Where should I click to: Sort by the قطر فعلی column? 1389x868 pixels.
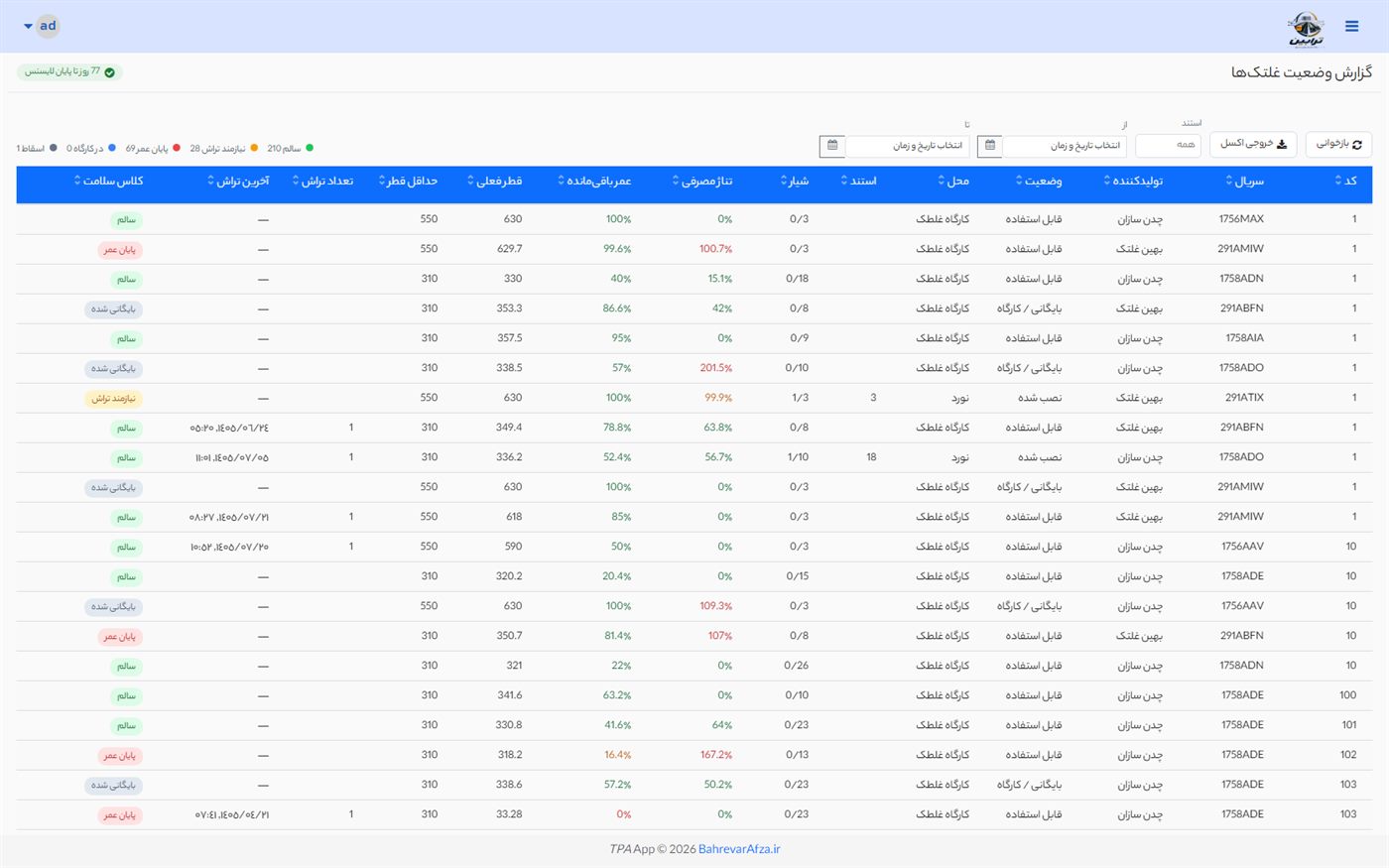click(x=494, y=182)
